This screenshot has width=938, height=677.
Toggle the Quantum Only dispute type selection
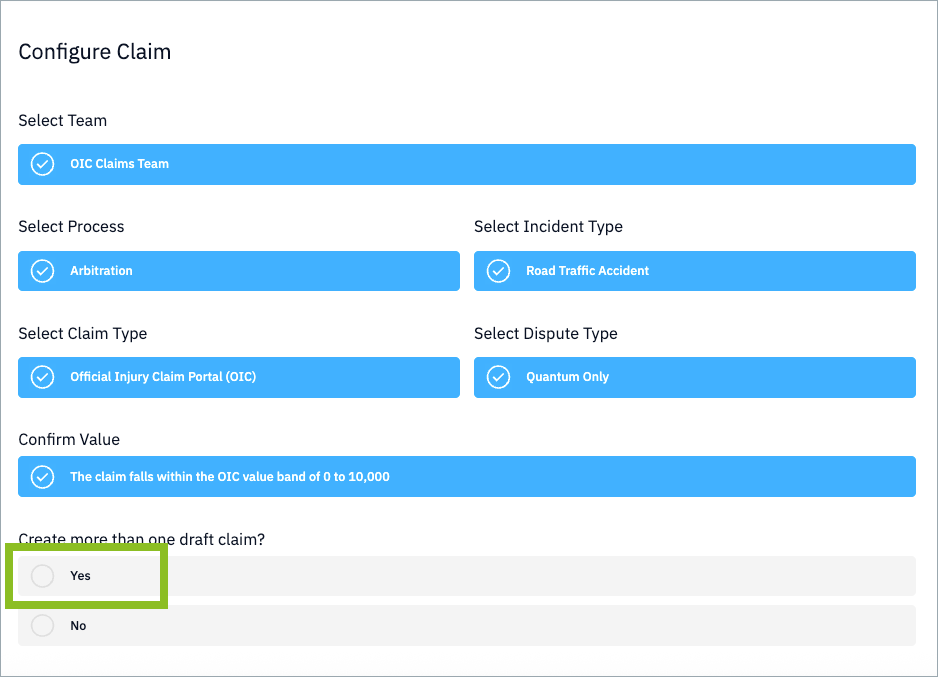694,377
